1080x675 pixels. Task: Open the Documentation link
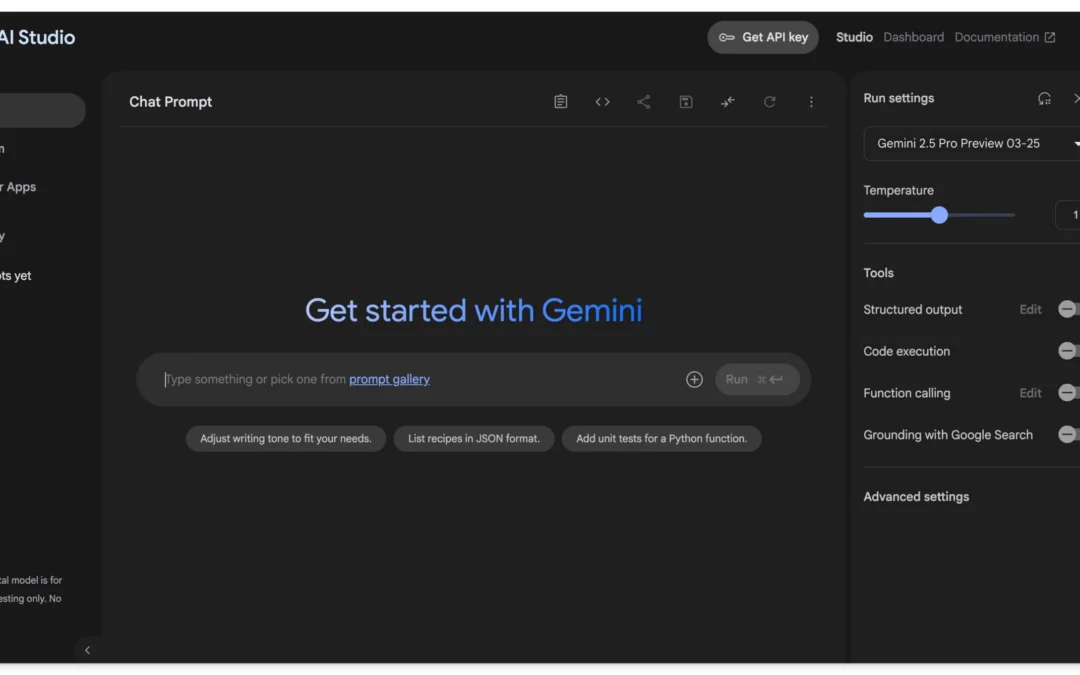tap(1003, 37)
